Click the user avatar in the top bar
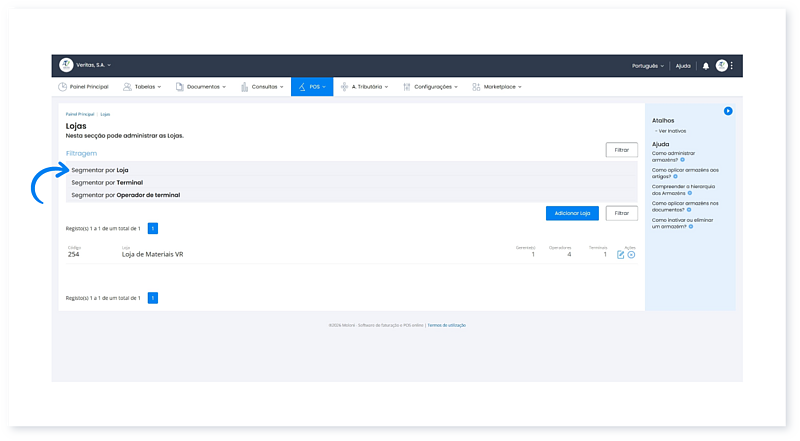The width and height of the screenshot is (800, 441). [721, 66]
